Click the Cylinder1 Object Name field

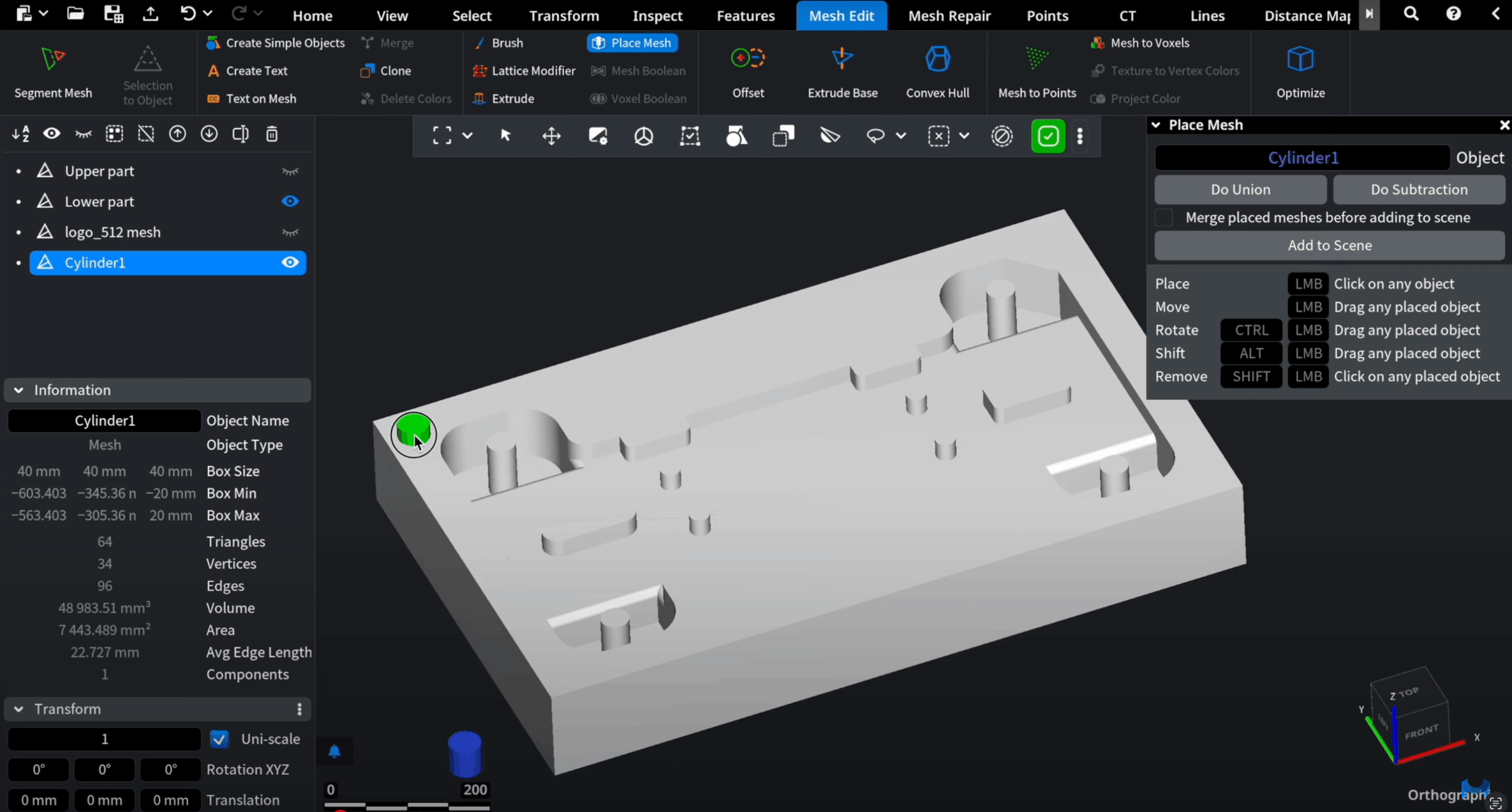tap(105, 420)
